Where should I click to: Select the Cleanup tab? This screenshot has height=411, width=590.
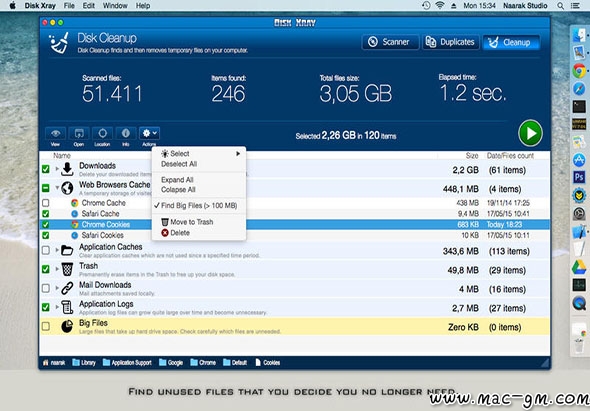tap(511, 42)
